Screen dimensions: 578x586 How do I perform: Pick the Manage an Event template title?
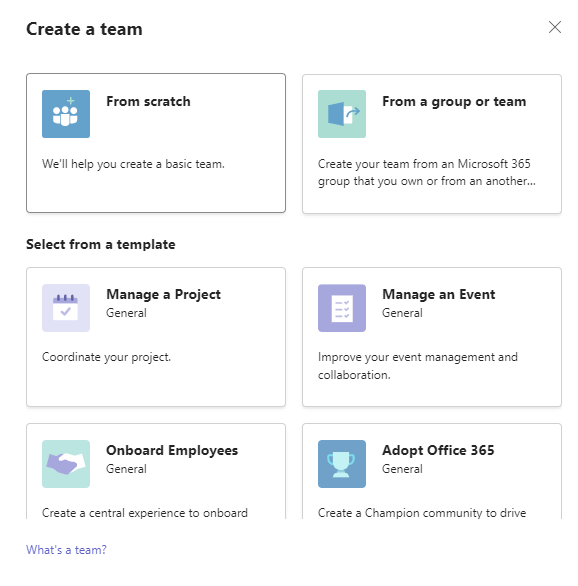point(439,294)
